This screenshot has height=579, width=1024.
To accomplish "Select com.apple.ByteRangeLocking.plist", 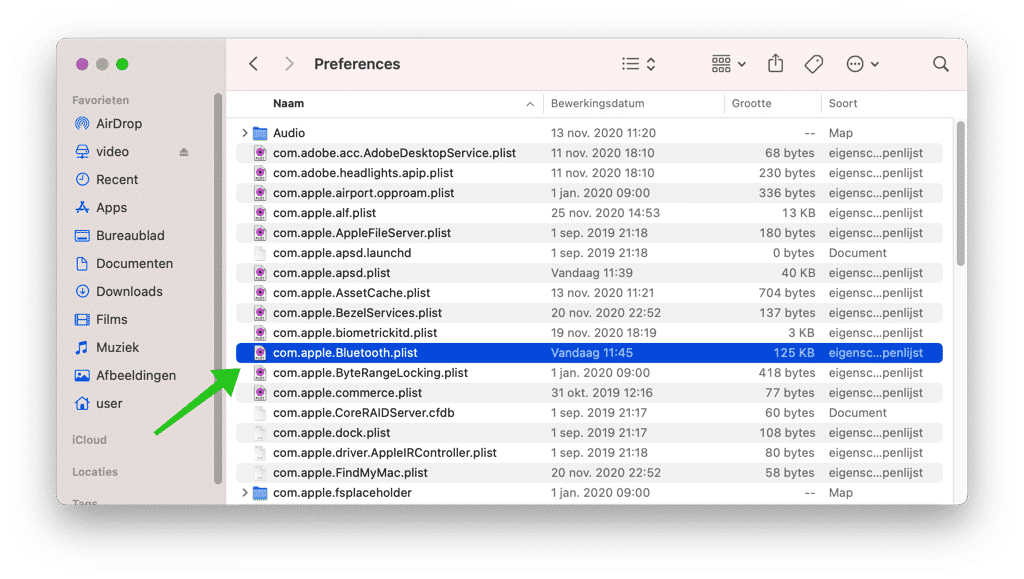I will click(589, 373).
